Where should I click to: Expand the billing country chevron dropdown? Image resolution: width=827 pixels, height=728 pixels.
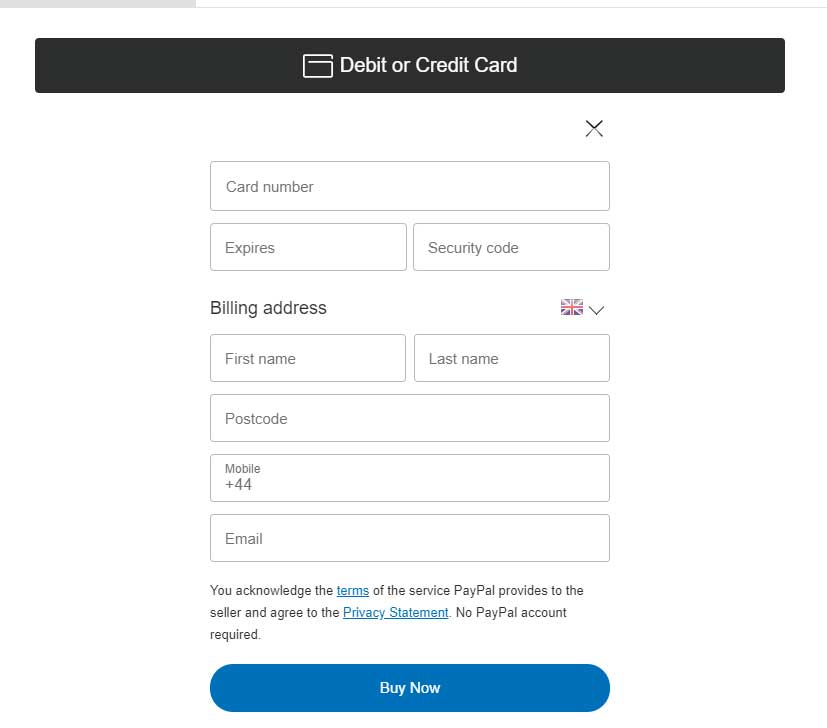pyautogui.click(x=597, y=310)
